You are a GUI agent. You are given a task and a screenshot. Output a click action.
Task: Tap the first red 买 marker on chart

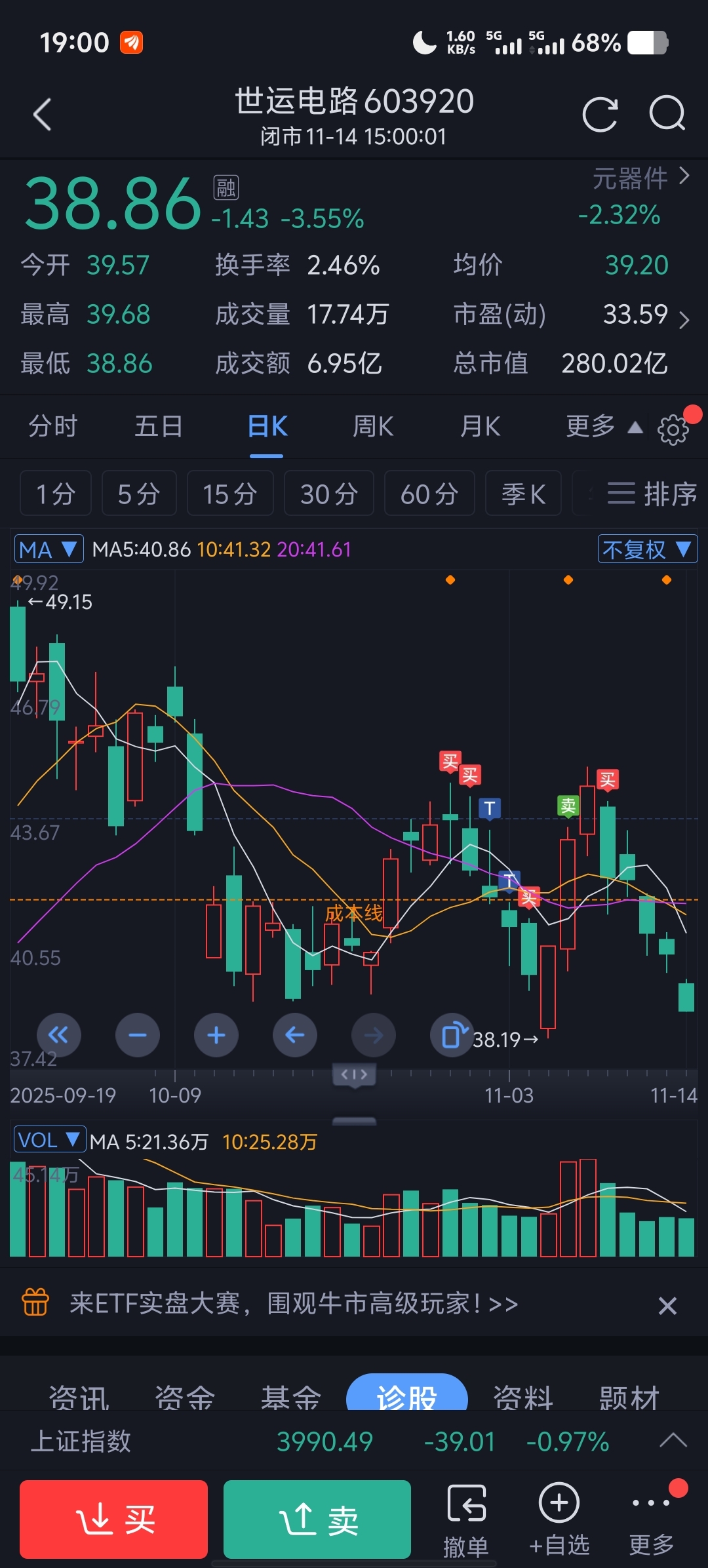coord(450,762)
